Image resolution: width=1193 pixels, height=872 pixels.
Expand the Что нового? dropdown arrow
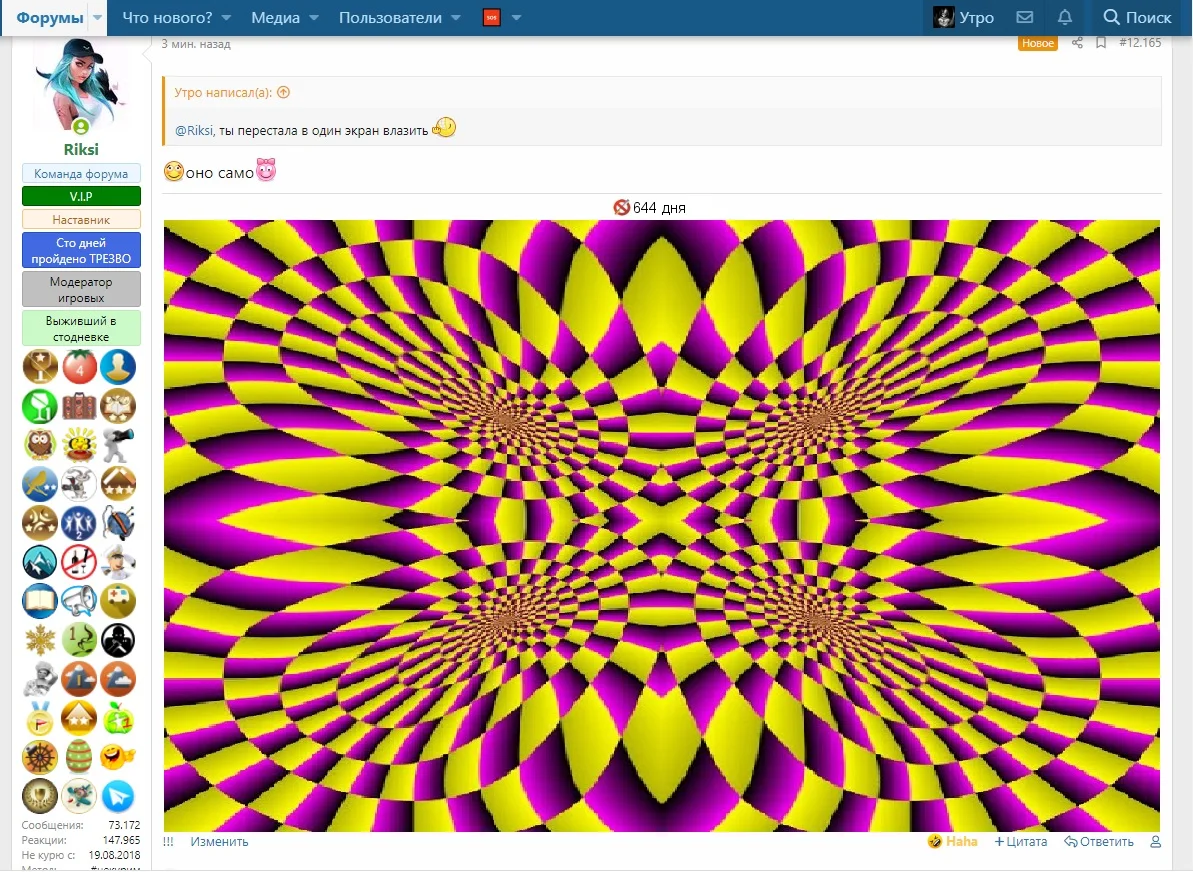pos(226,17)
